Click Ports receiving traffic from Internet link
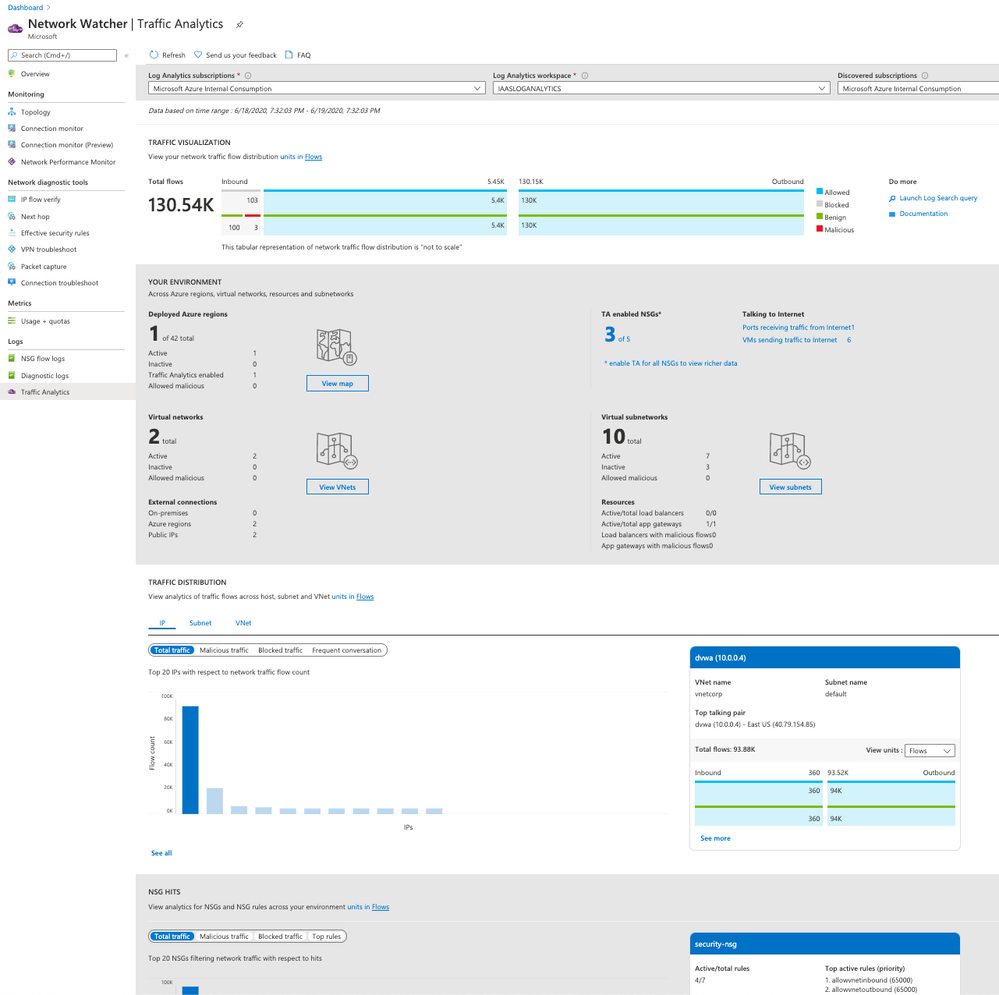The width and height of the screenshot is (999, 995). coord(796,327)
